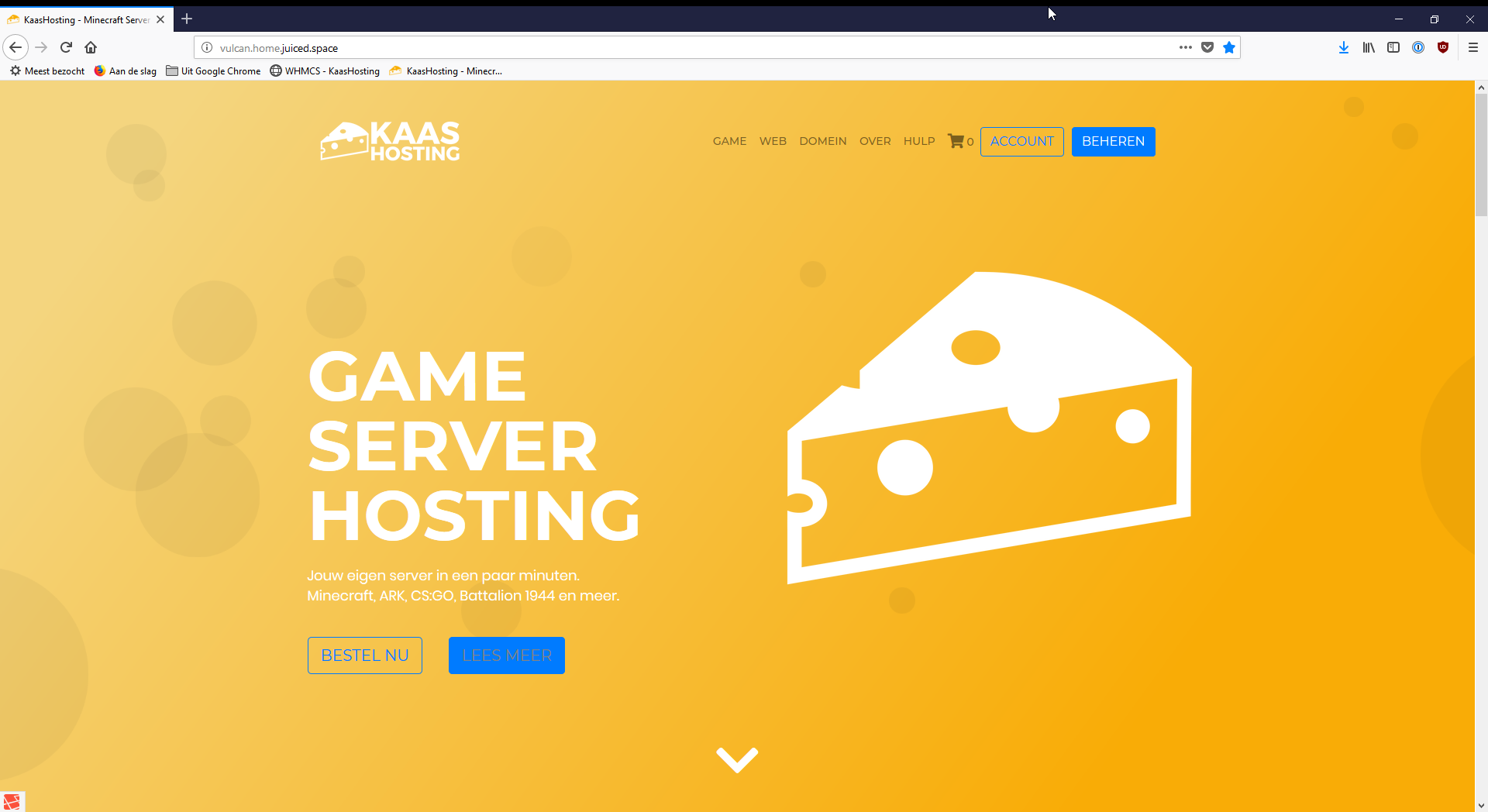
Task: Open Firefox downloads arrow icon
Action: (x=1344, y=47)
